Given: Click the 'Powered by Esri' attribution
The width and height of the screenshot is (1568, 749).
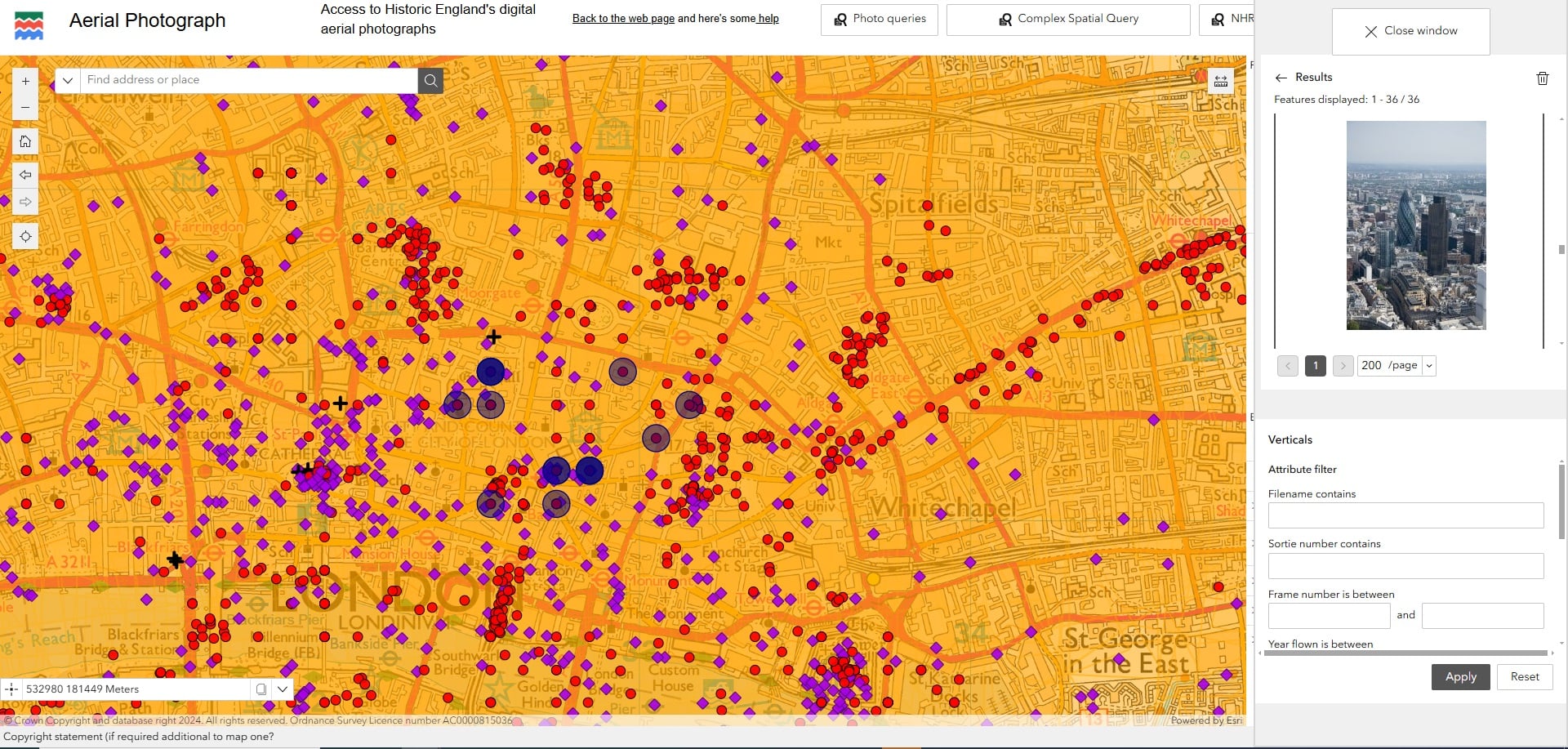Looking at the screenshot, I should click(x=1206, y=720).
